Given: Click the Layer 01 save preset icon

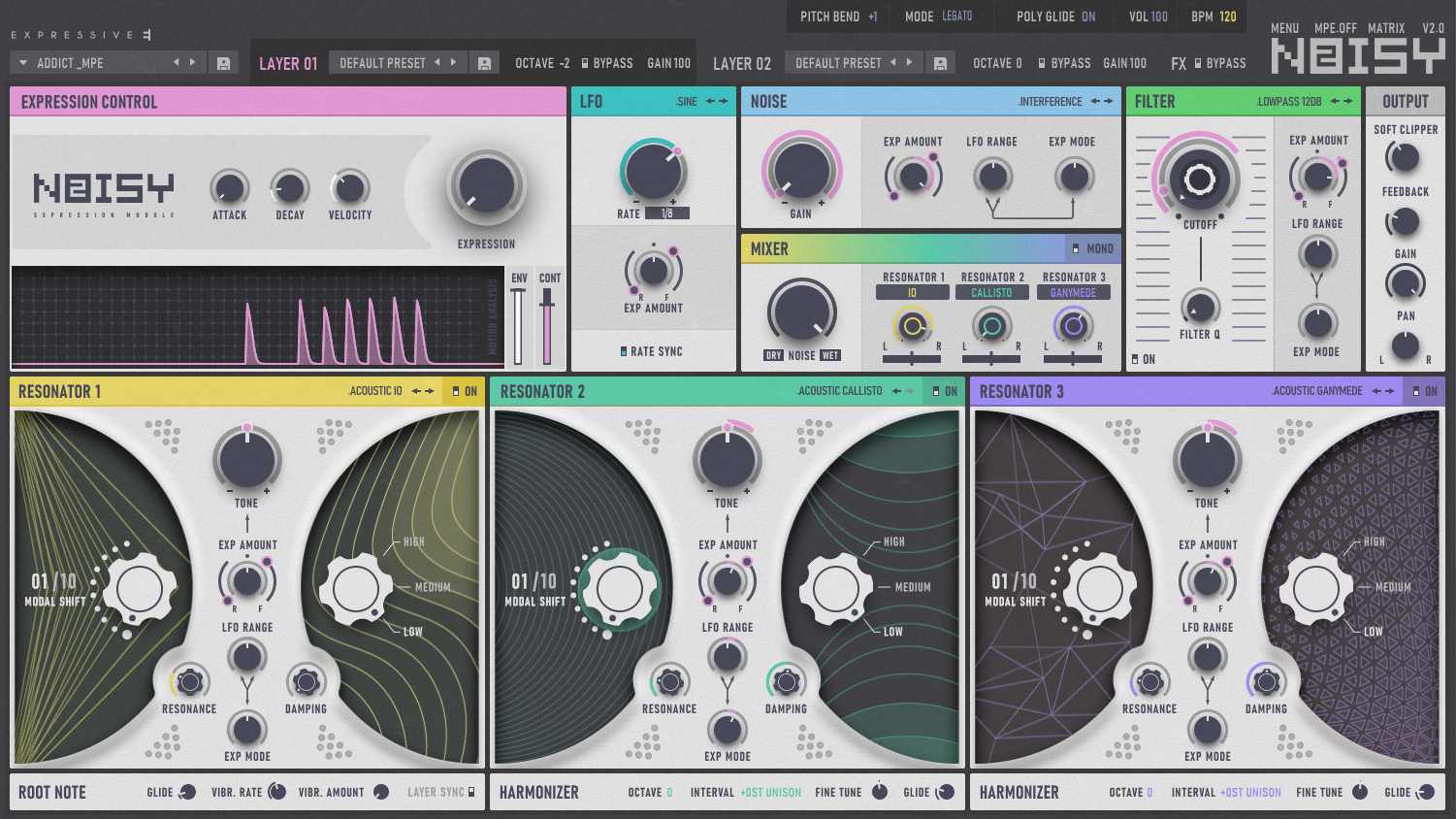Looking at the screenshot, I should [484, 63].
